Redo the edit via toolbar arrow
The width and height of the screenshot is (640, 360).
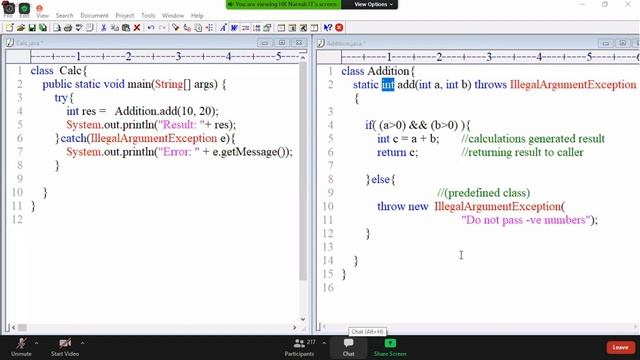coord(162,28)
